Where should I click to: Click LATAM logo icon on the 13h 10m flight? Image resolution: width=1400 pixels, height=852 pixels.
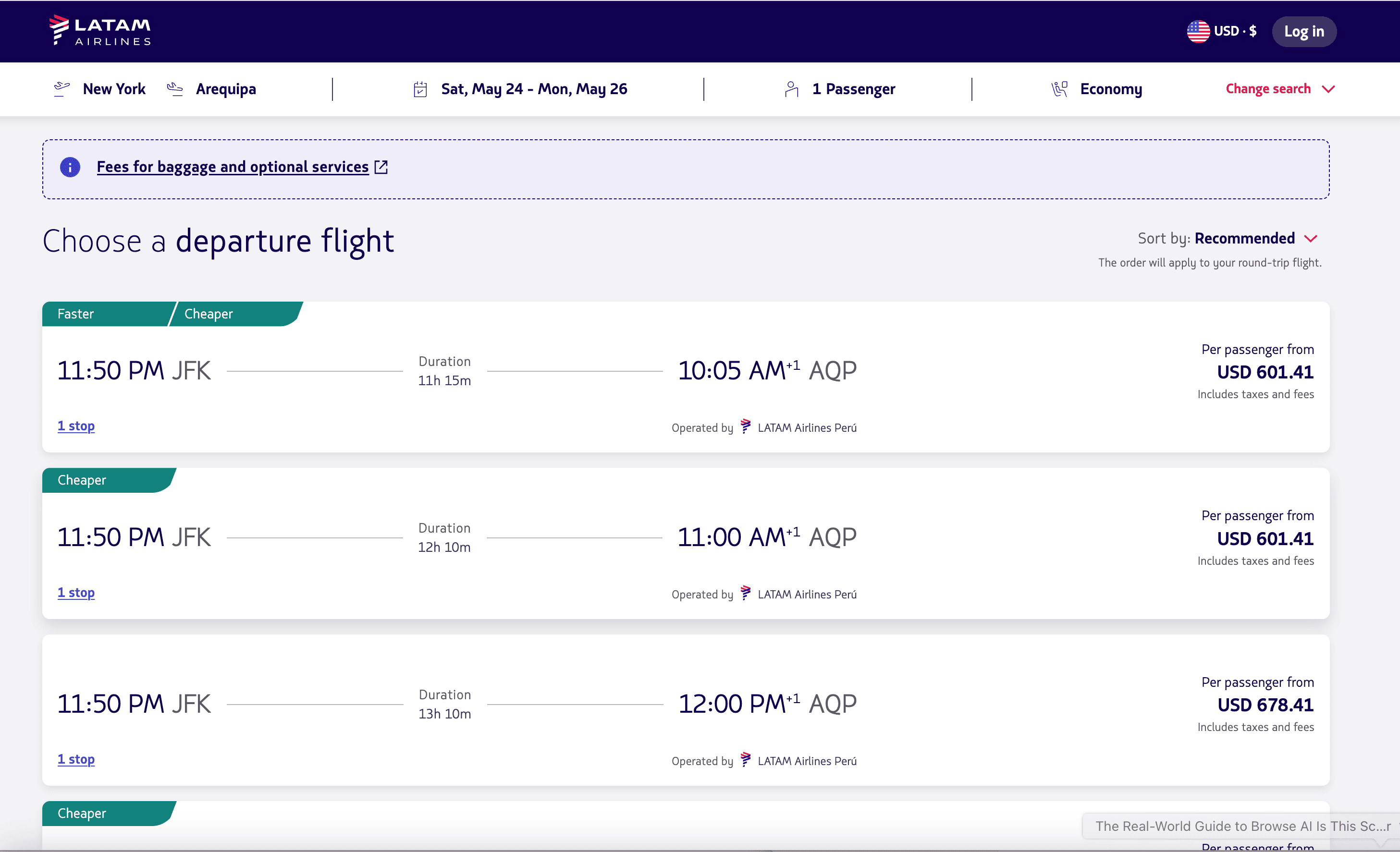click(x=746, y=759)
